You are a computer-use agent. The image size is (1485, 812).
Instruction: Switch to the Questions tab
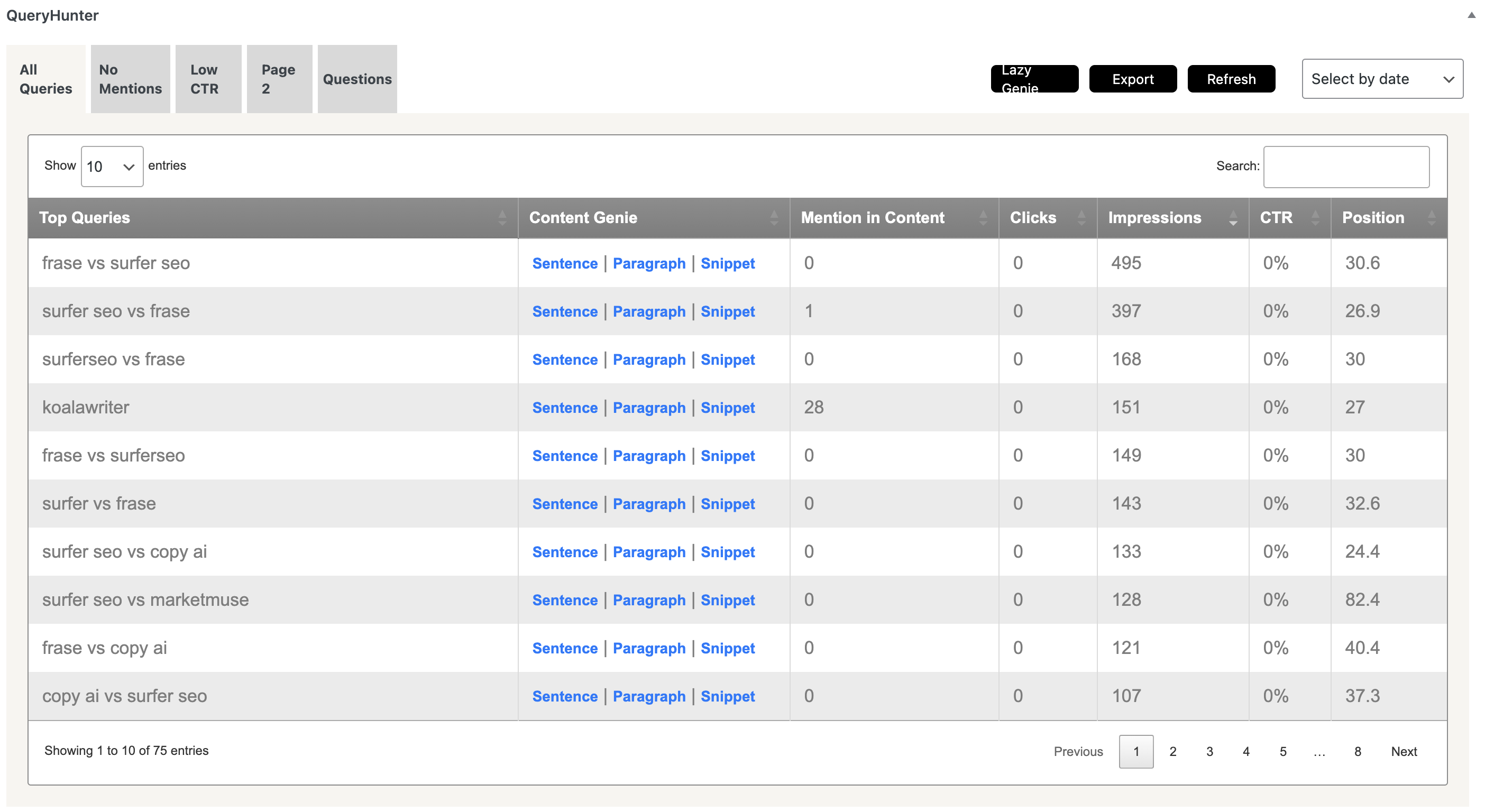[x=357, y=79]
